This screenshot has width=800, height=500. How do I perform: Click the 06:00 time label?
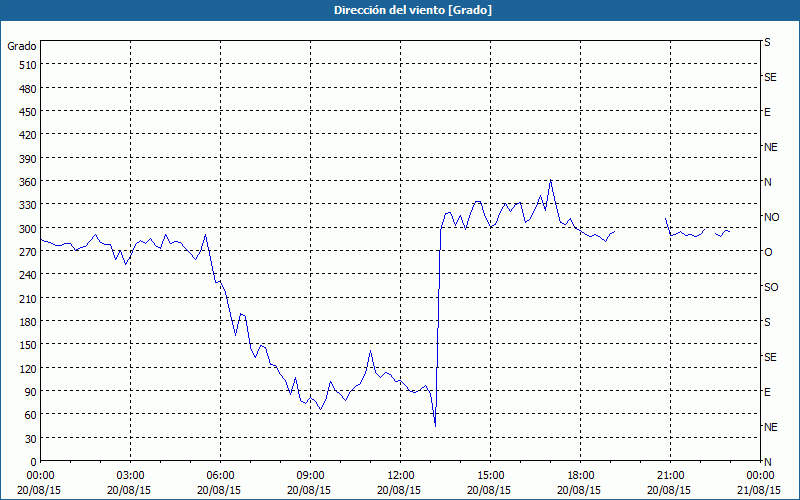220,476
